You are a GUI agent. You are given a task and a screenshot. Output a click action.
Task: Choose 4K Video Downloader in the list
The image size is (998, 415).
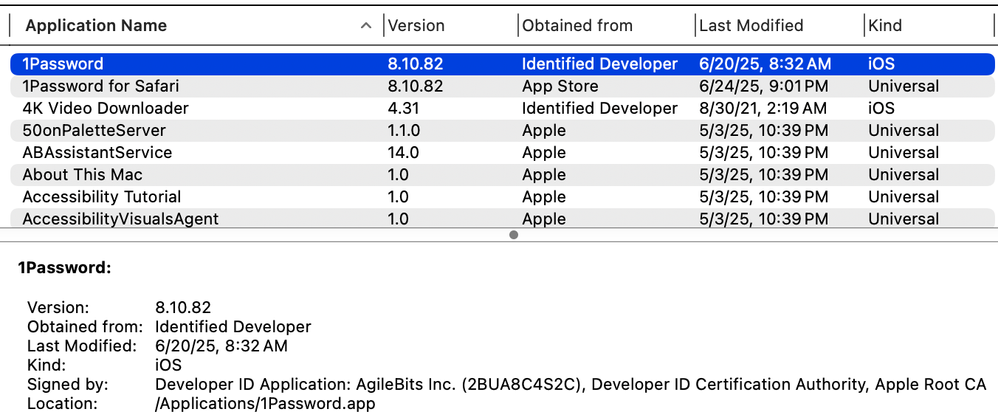pos(105,108)
